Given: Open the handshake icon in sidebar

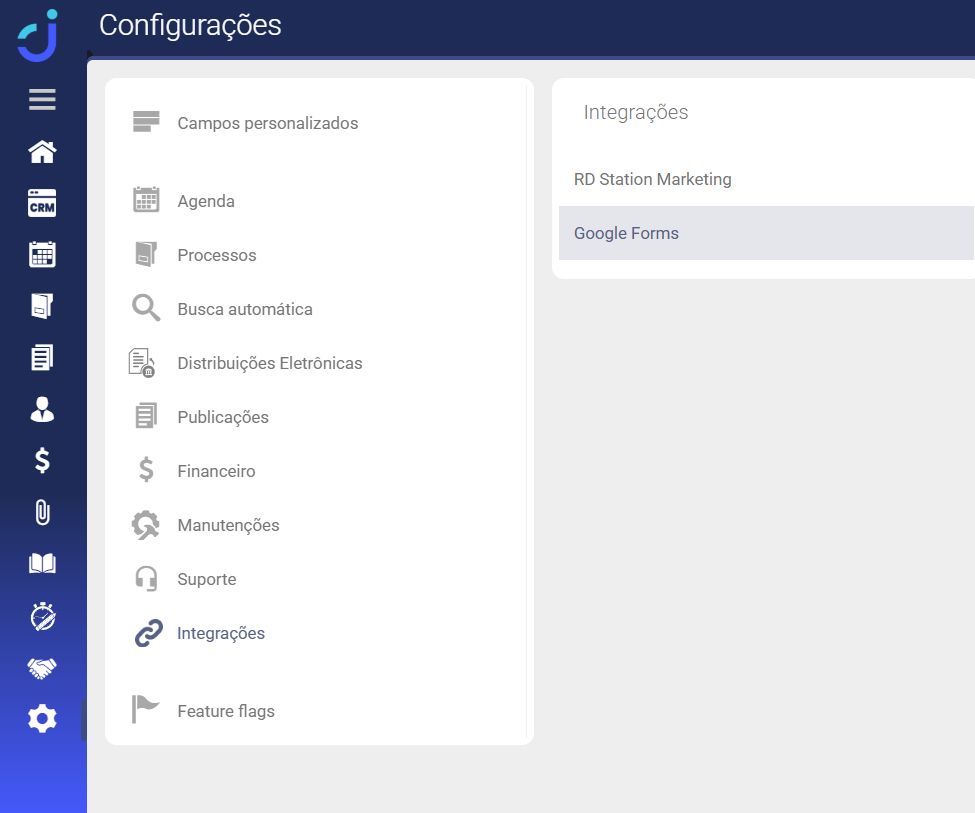Looking at the screenshot, I should pyautogui.click(x=42, y=668).
